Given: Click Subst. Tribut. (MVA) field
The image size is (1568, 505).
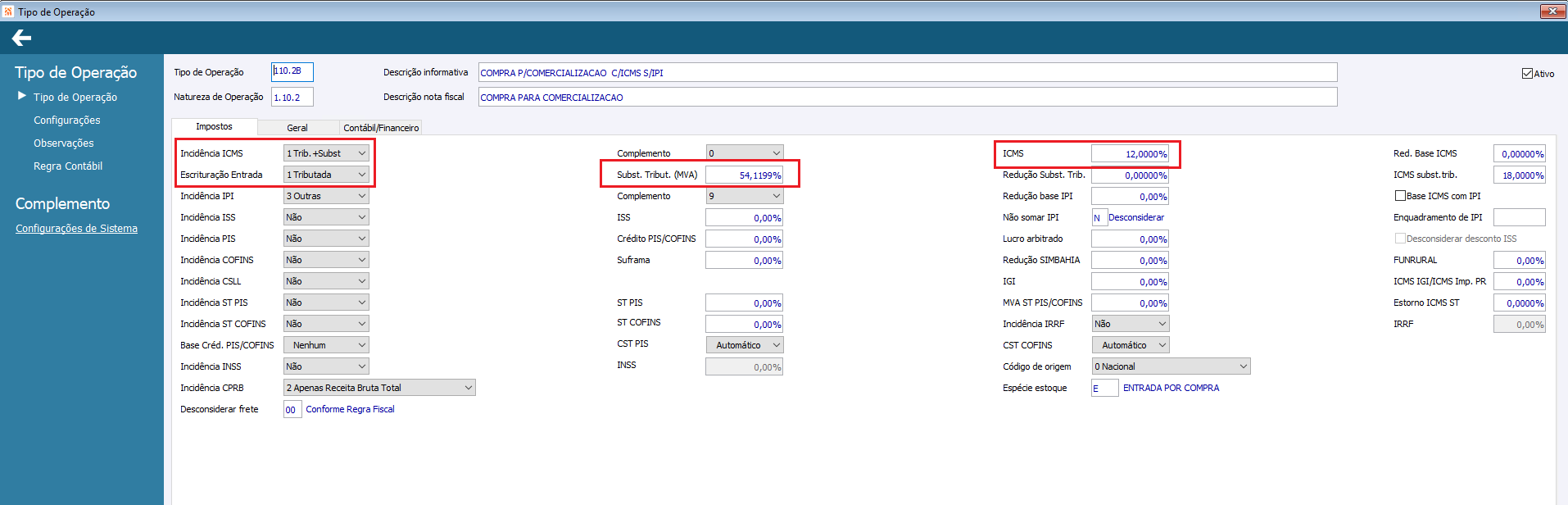Looking at the screenshot, I should click(745, 175).
